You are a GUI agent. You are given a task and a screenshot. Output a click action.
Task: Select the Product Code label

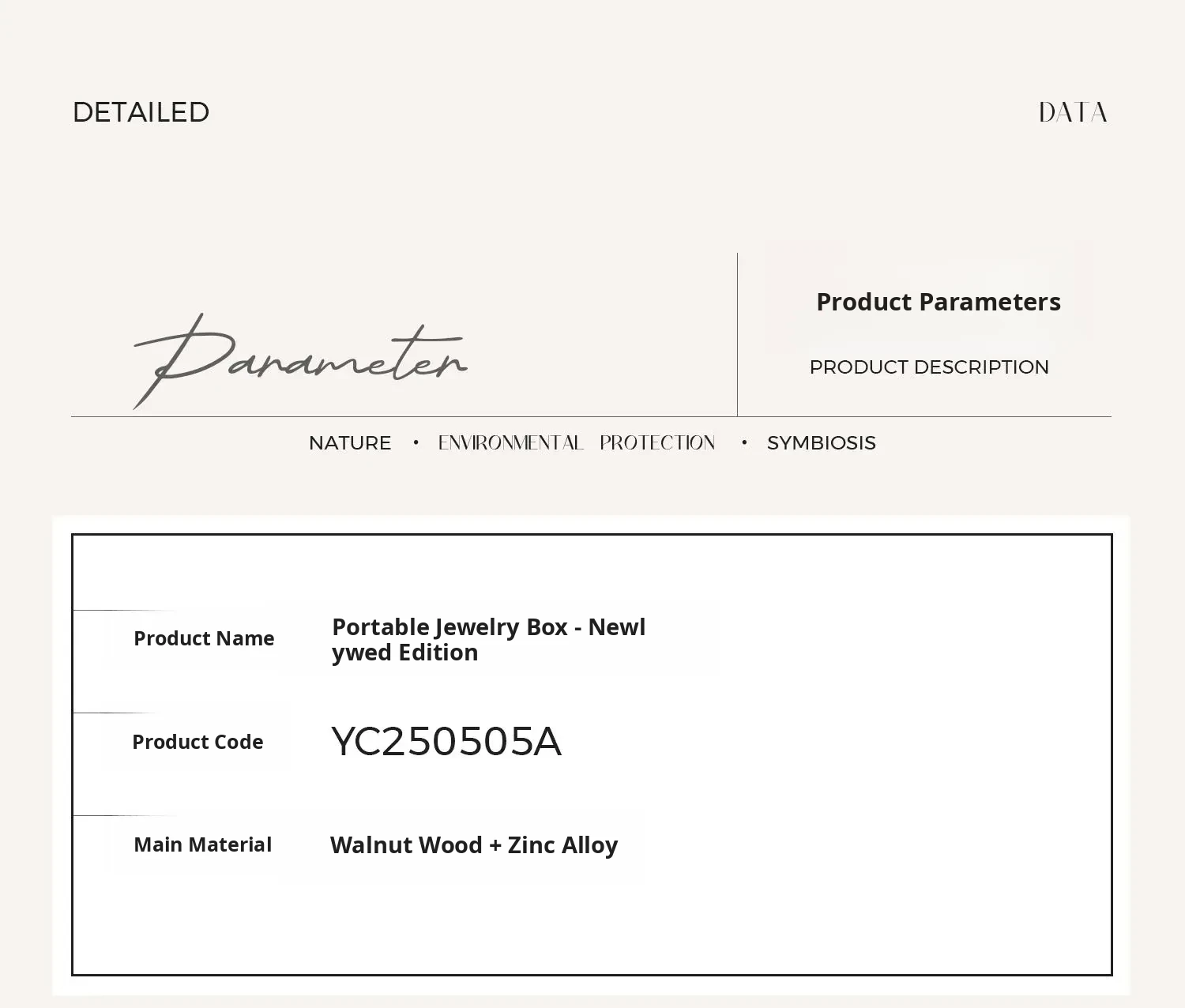pyautogui.click(x=197, y=742)
